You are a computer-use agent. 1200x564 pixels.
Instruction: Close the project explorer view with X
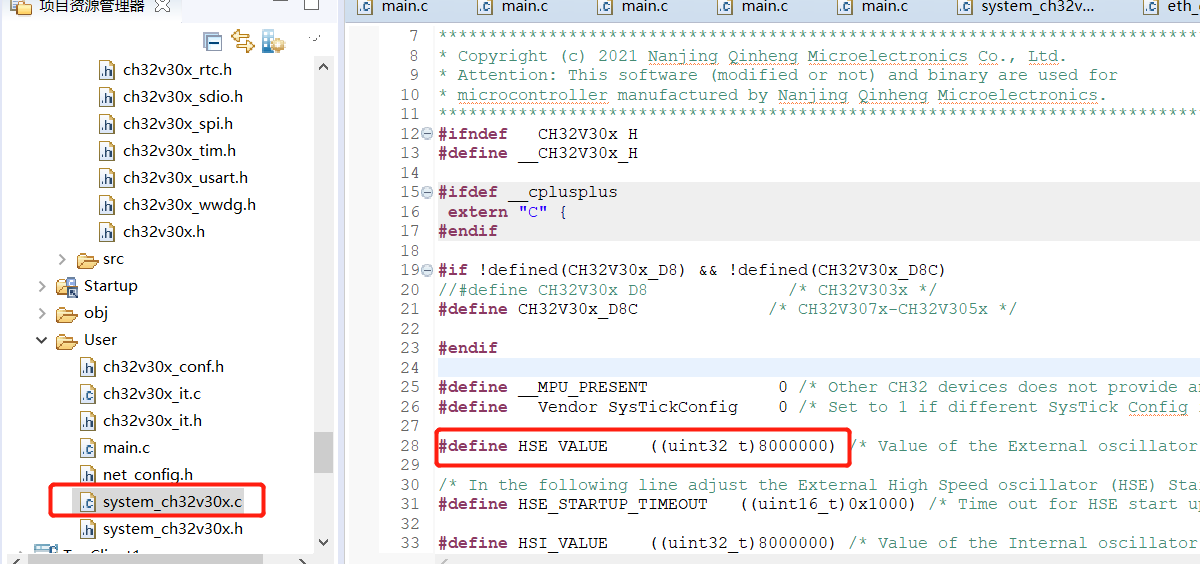coord(163,6)
